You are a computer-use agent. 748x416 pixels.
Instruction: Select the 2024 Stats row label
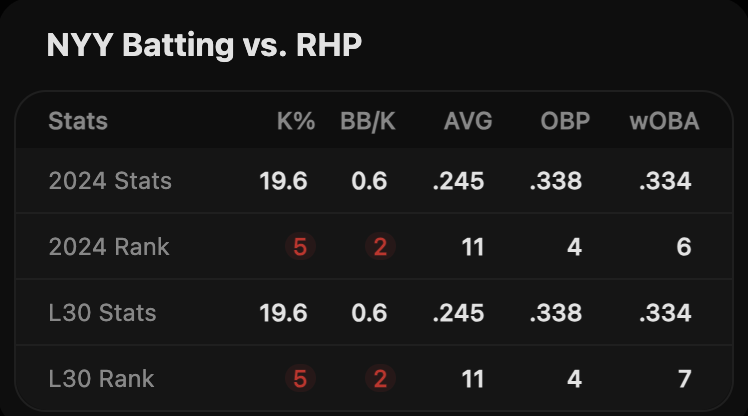click(x=110, y=181)
